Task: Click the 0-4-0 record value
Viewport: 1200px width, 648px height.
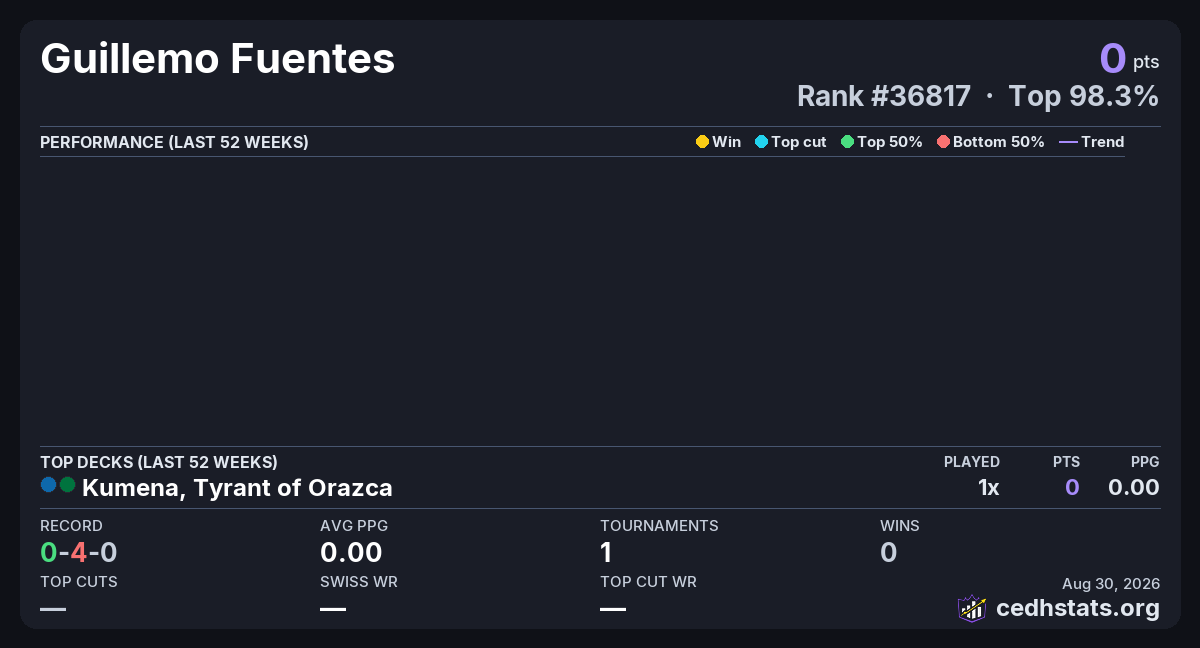Action: pyautogui.click(x=79, y=552)
